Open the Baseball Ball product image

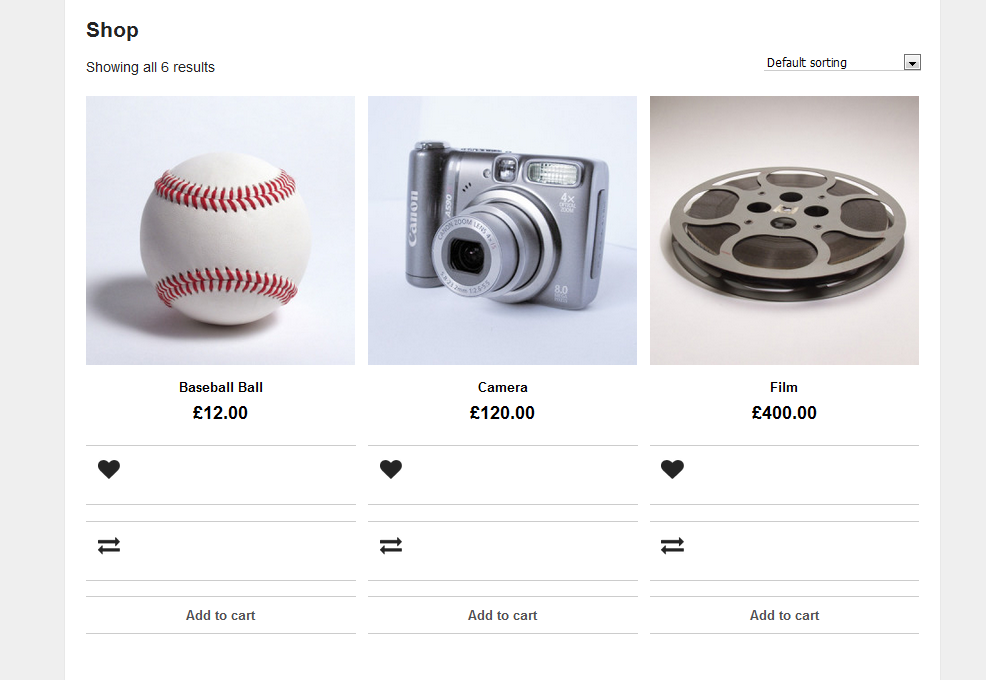click(x=221, y=231)
